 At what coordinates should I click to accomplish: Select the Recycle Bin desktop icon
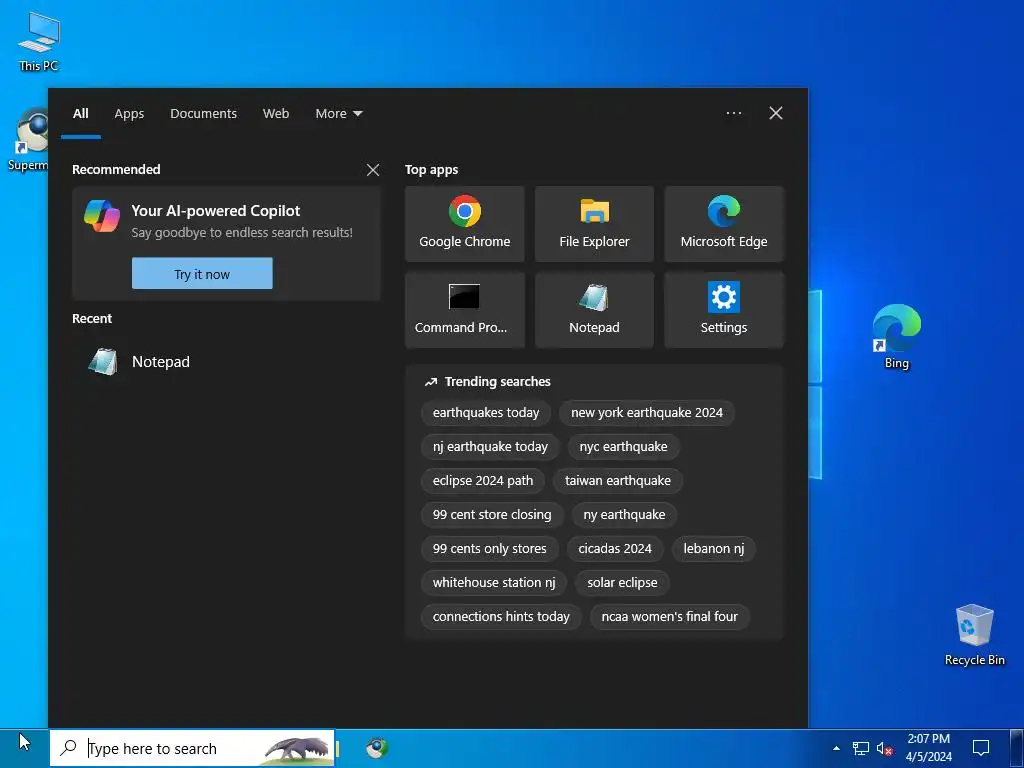point(974,635)
